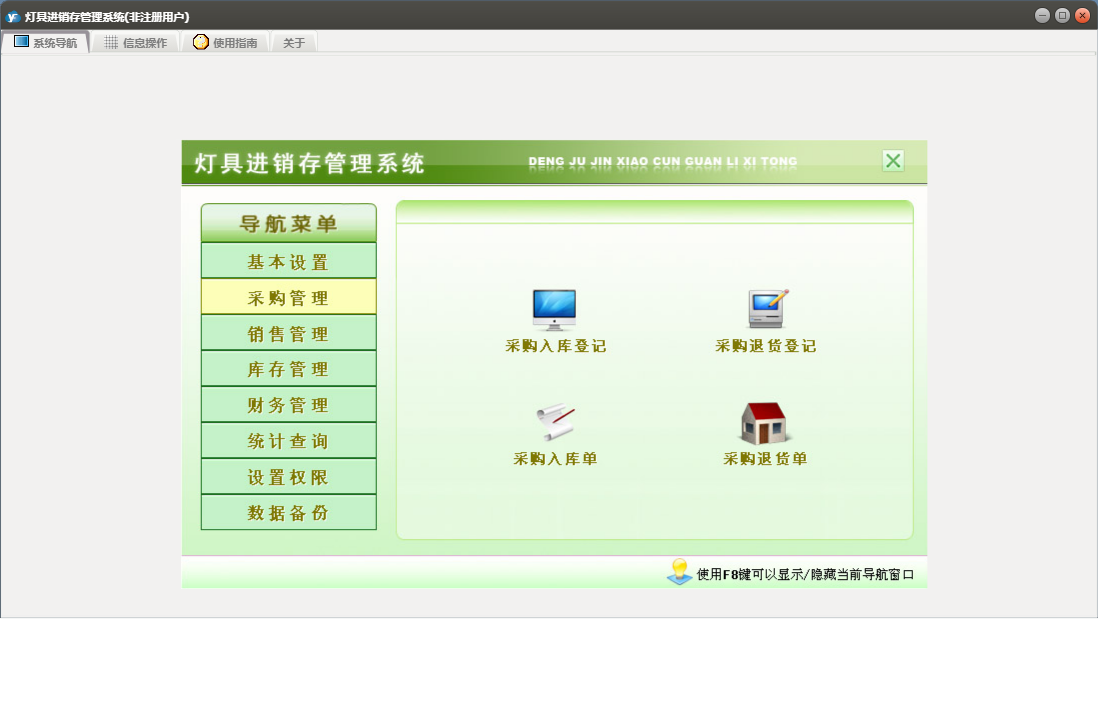1098x713 pixels.
Task: Open 数据备份 in the navigation menu
Action: [289, 513]
